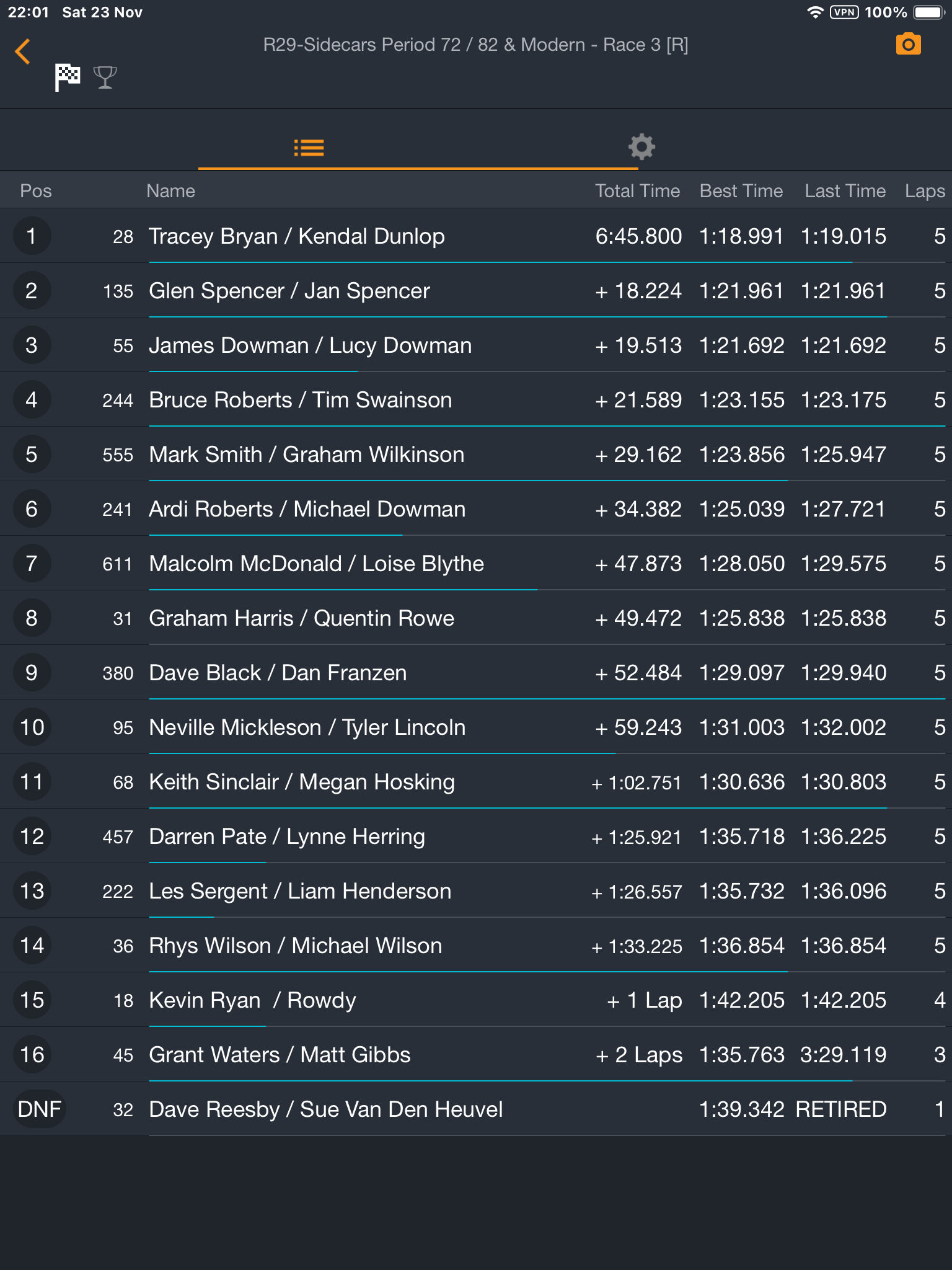Select Neville Mickleson / Tyler Lincoln row
952x1270 pixels.
476,727
